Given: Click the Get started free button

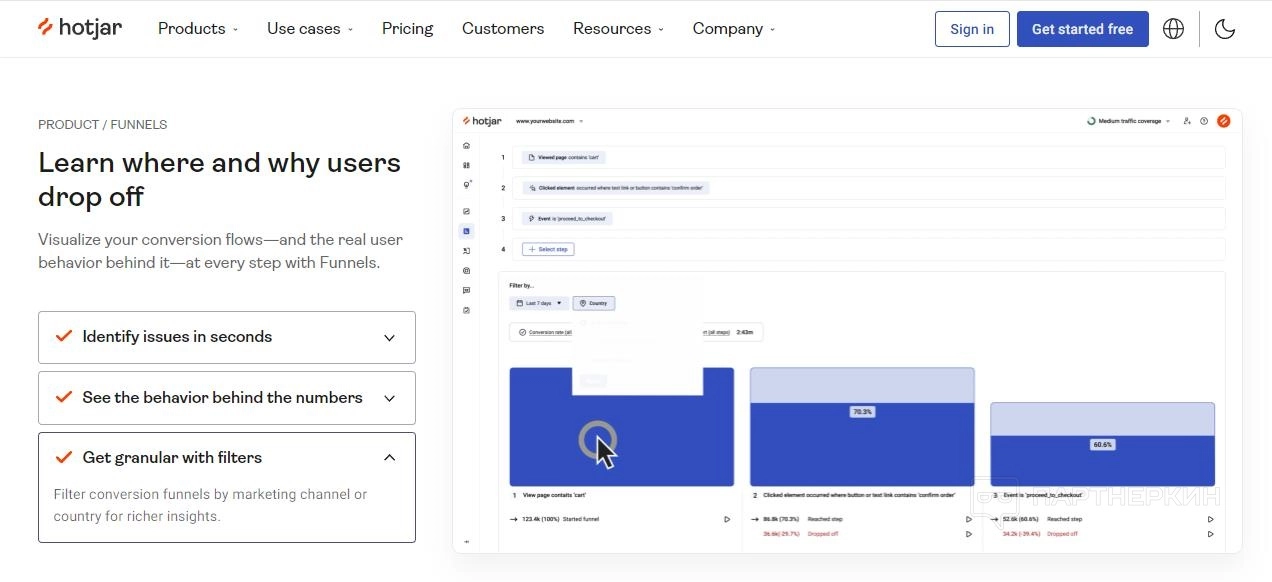Looking at the screenshot, I should coord(1082,29).
